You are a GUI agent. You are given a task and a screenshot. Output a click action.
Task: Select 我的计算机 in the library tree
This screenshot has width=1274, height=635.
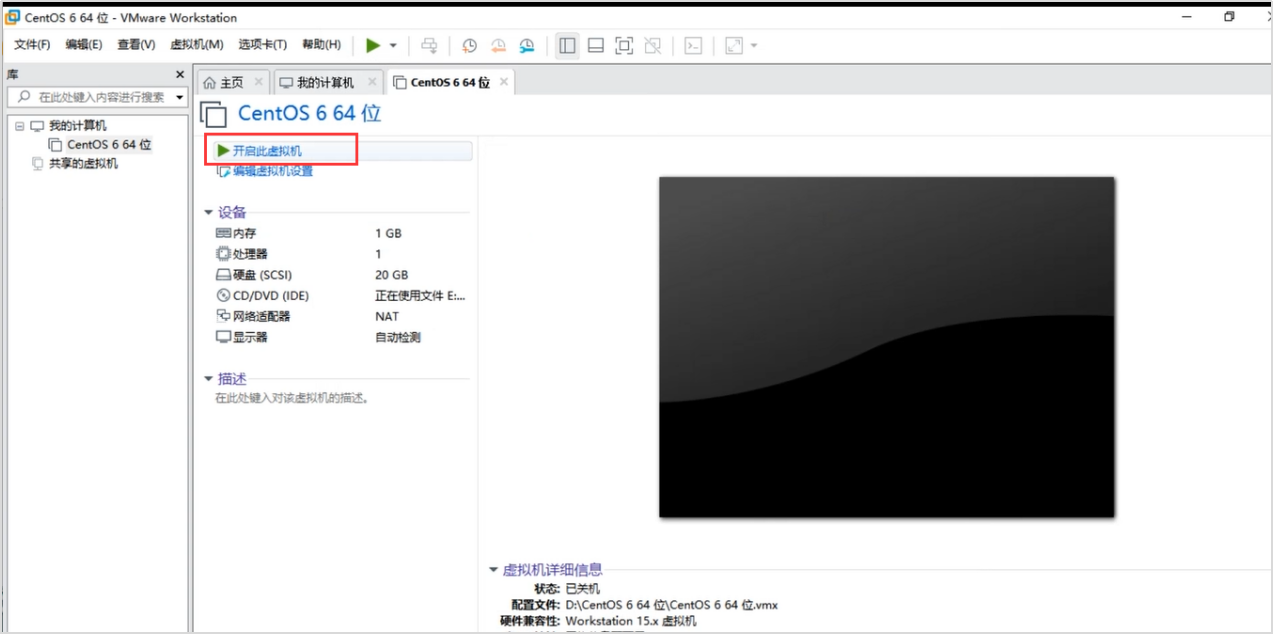[78, 126]
